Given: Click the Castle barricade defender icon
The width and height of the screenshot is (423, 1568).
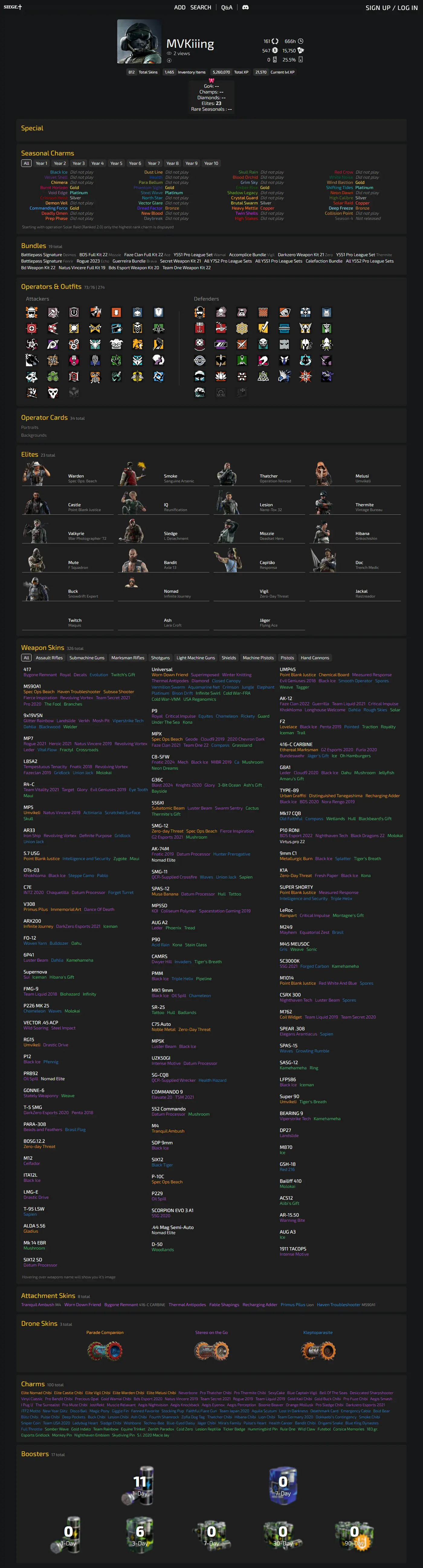Looking at the screenshot, I should coord(263,312).
